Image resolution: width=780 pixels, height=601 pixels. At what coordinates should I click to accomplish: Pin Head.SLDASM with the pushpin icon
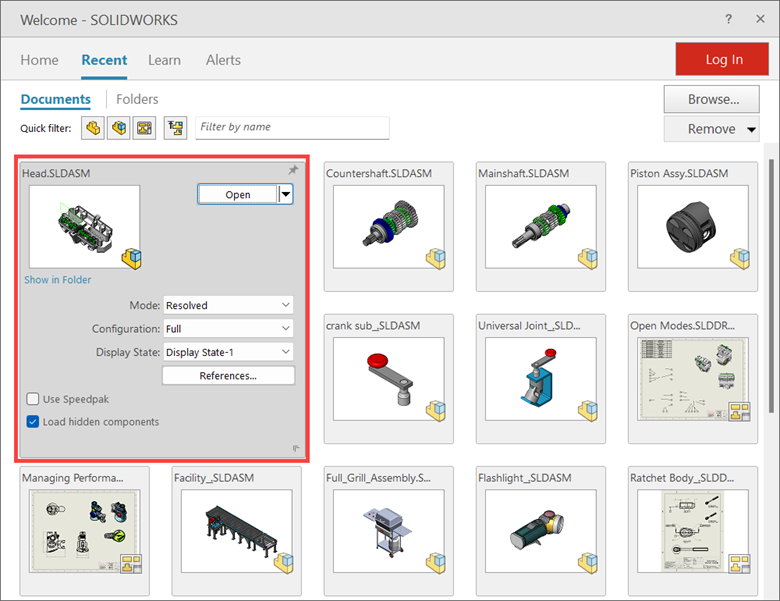point(293,170)
